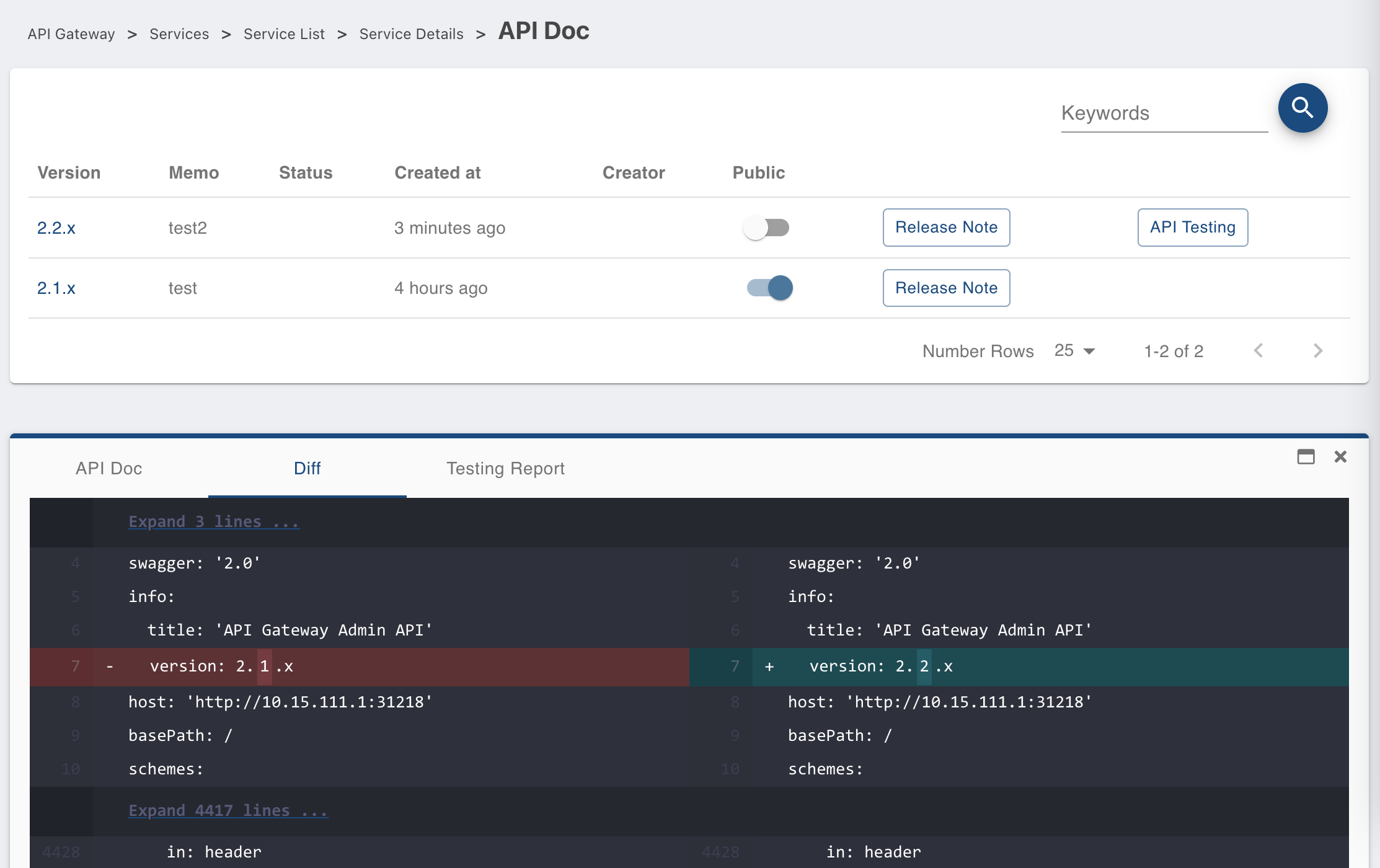Open version 2.1.x link

click(x=56, y=288)
